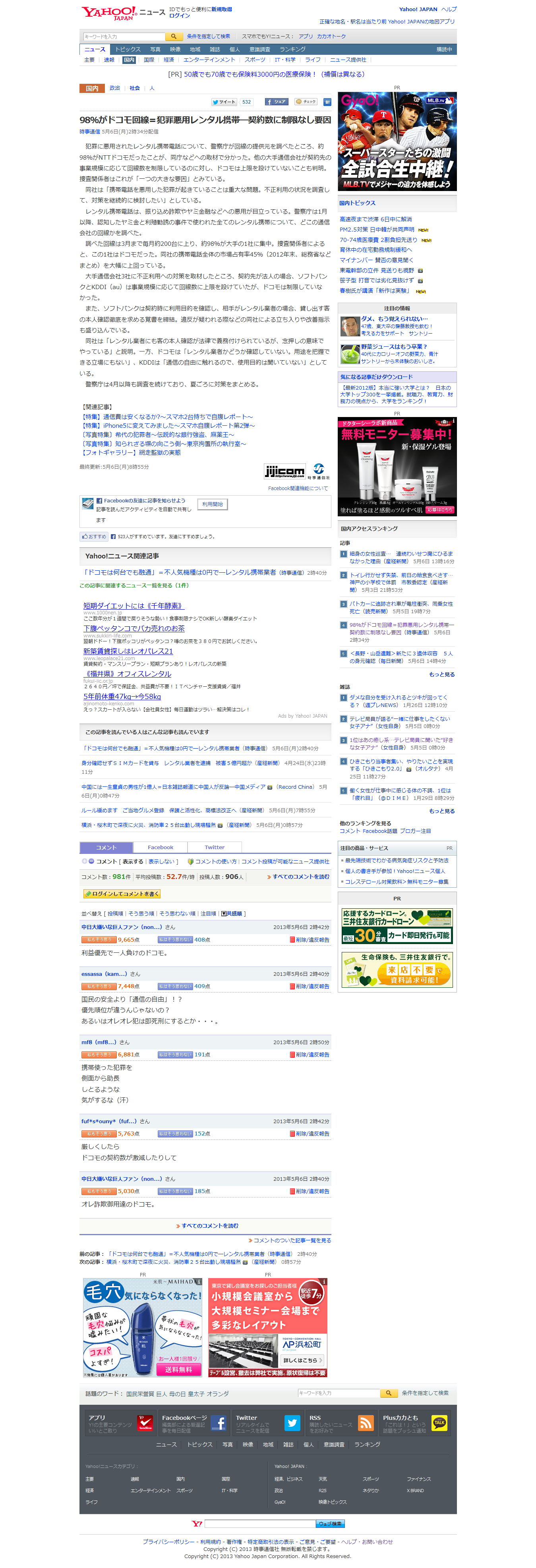Click the top keyword search input field
536x1568 pixels.
tap(124, 37)
